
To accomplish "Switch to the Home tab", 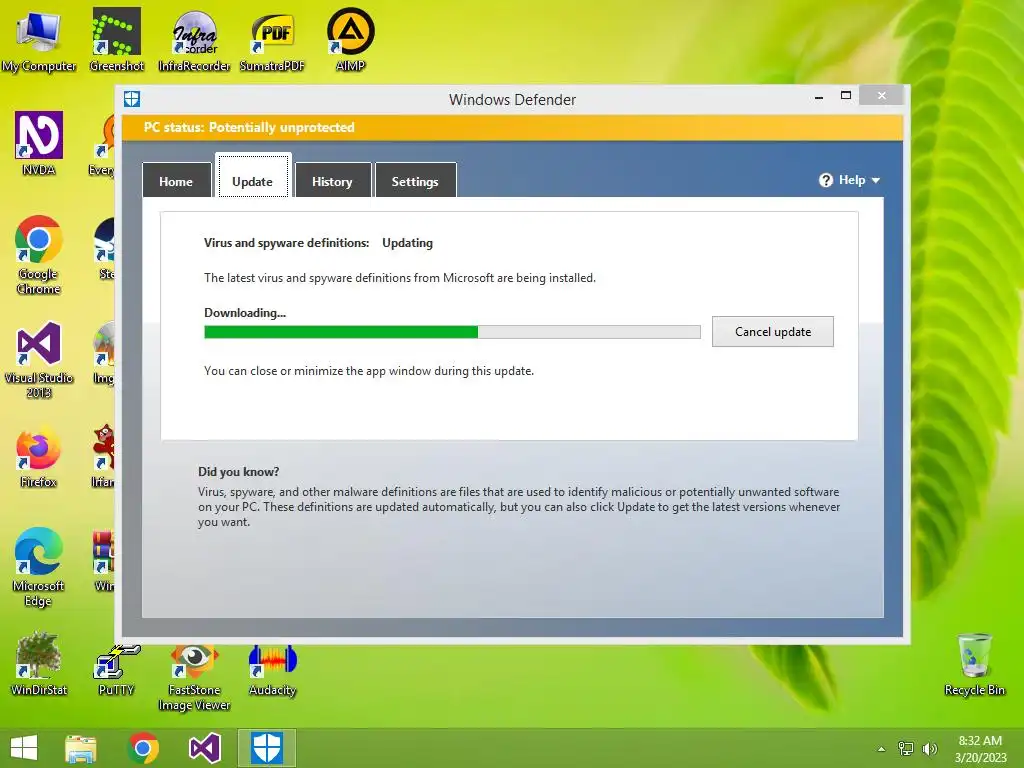I will pos(176,181).
